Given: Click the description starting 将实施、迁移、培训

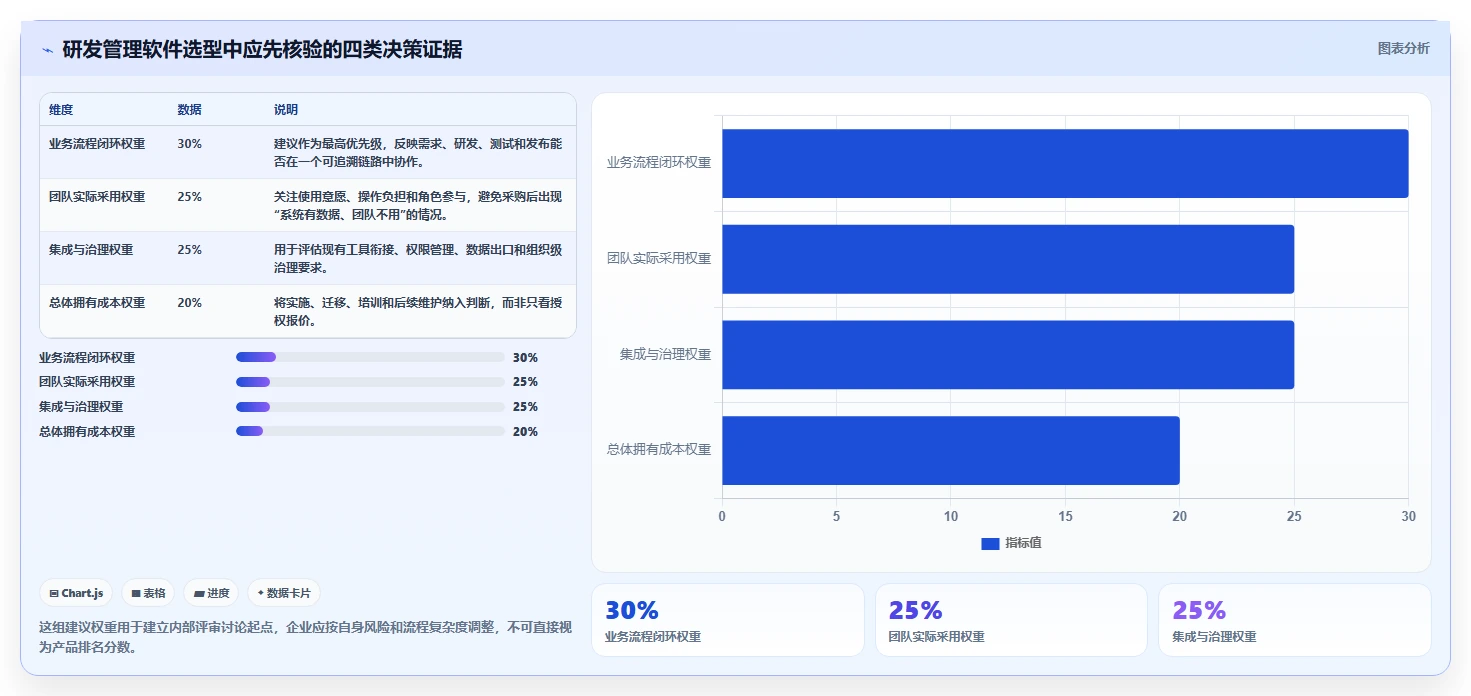Looking at the screenshot, I should click(418, 312).
